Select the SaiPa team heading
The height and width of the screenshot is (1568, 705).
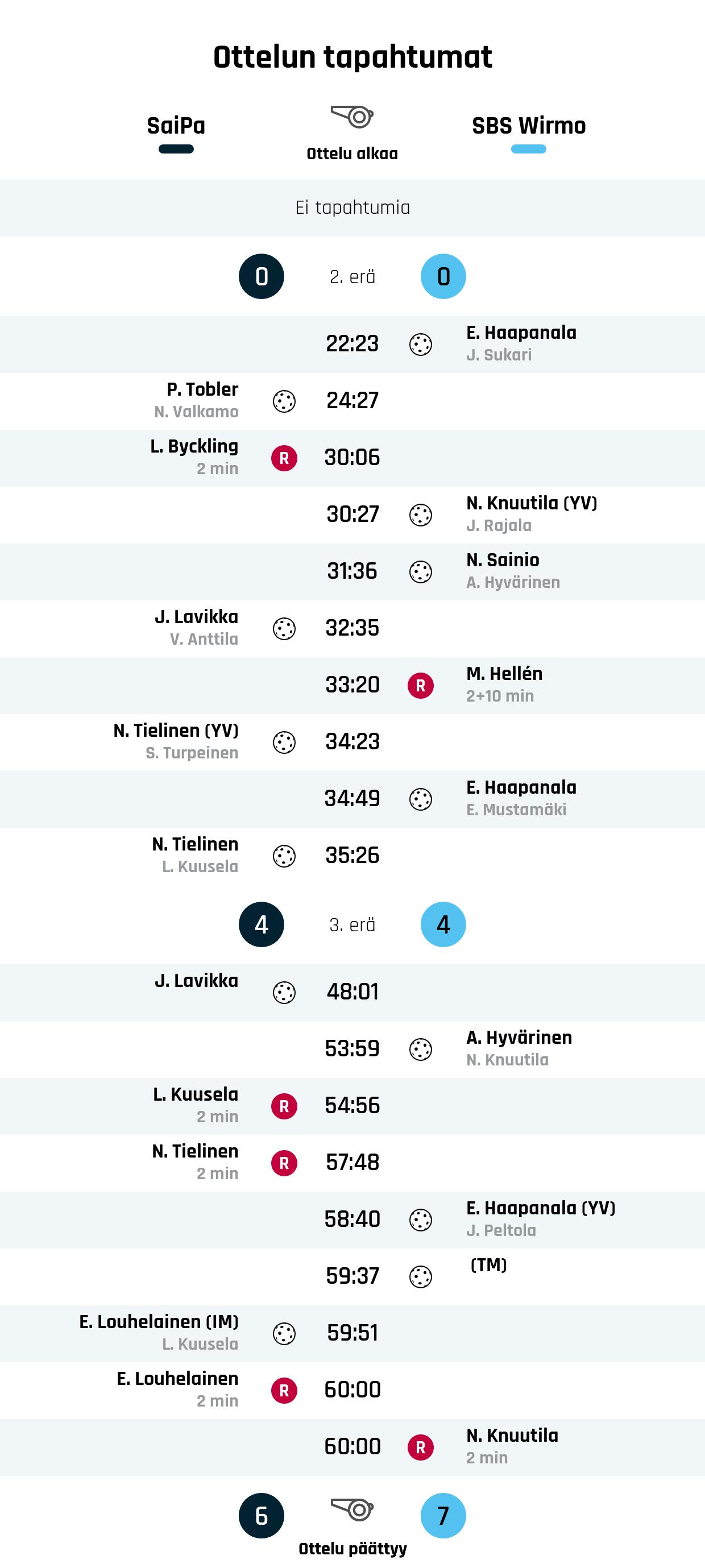pos(176,126)
